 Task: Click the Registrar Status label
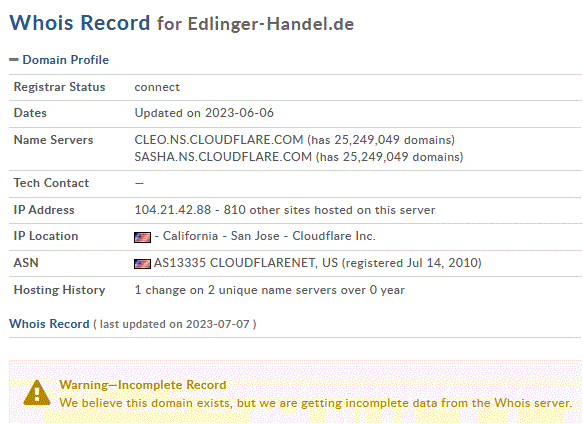[x=59, y=87]
